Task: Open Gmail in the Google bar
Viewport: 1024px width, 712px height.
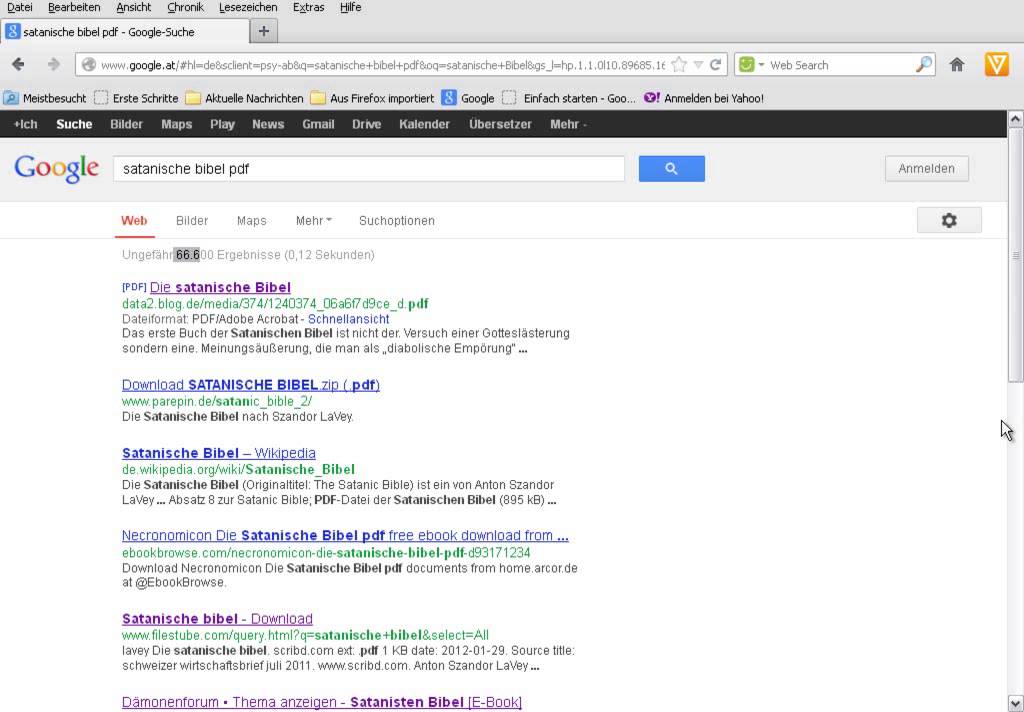Action: pyautogui.click(x=318, y=124)
